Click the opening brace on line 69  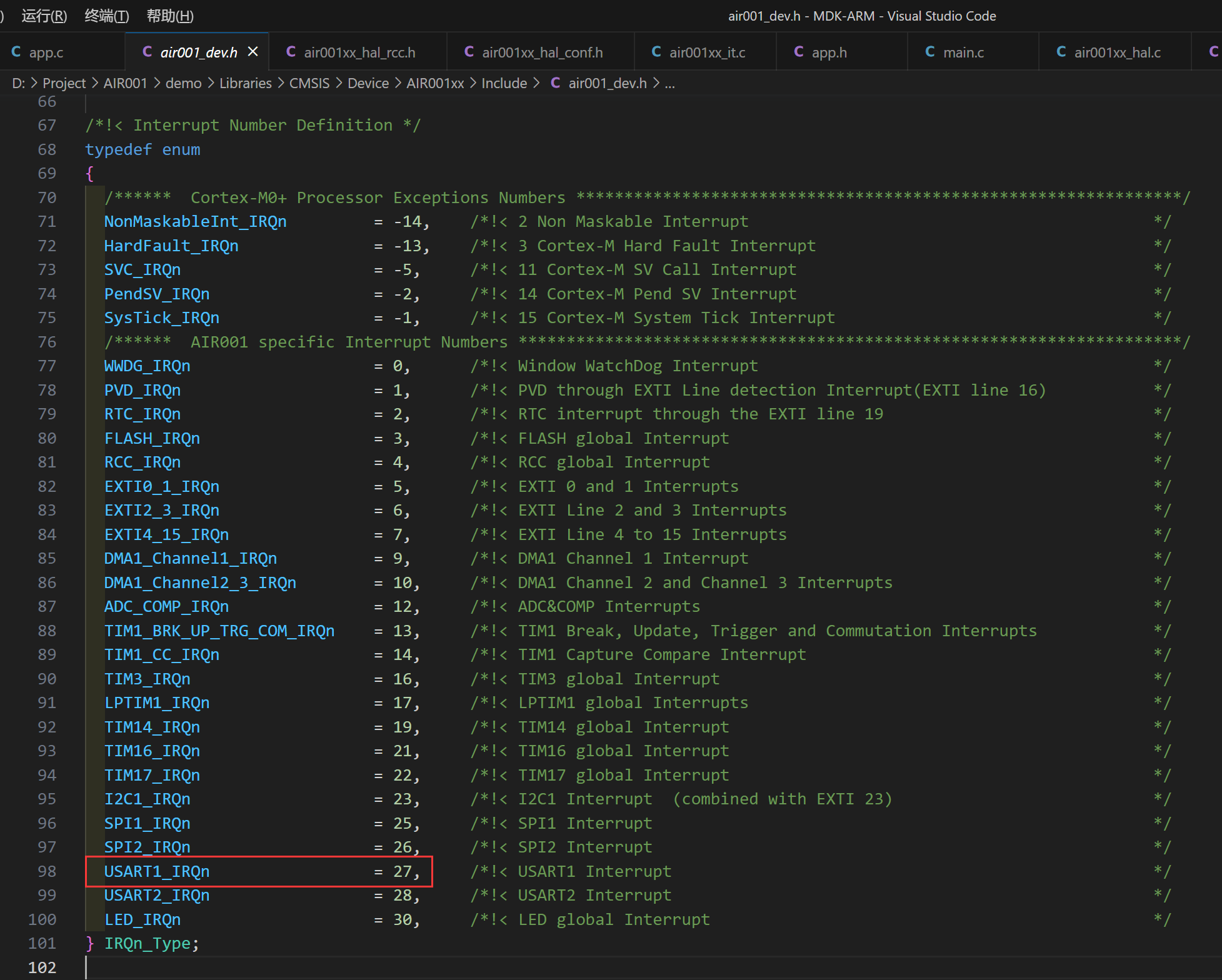point(89,173)
